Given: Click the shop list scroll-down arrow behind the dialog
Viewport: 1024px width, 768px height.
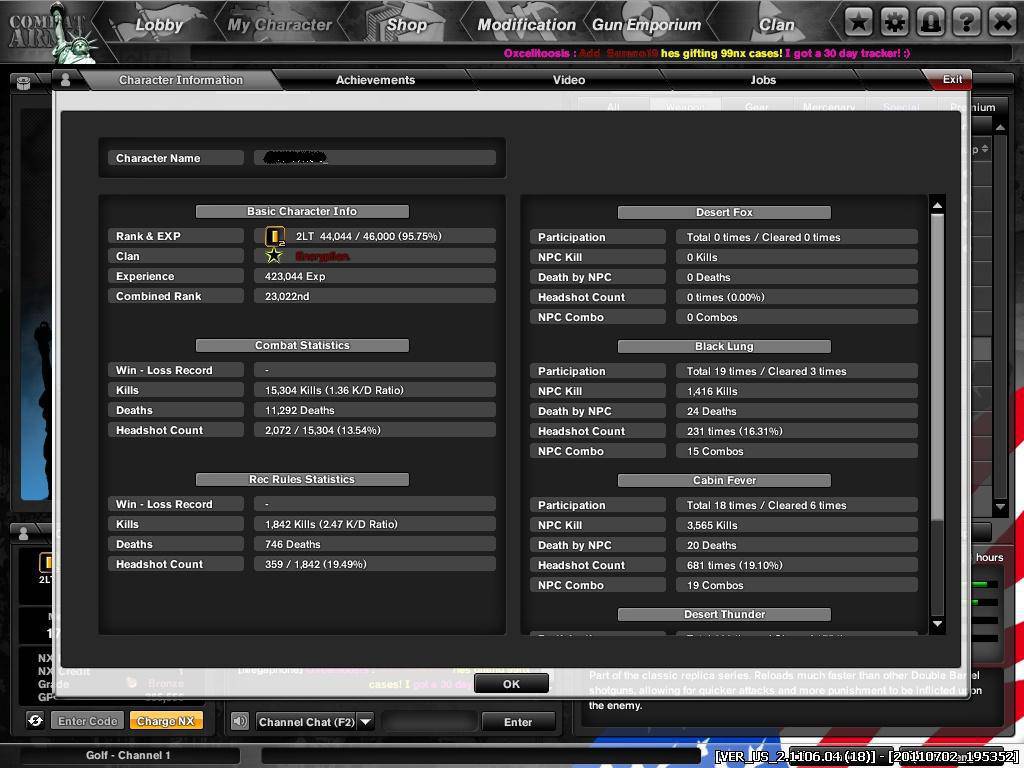Looking at the screenshot, I should (1000, 506).
